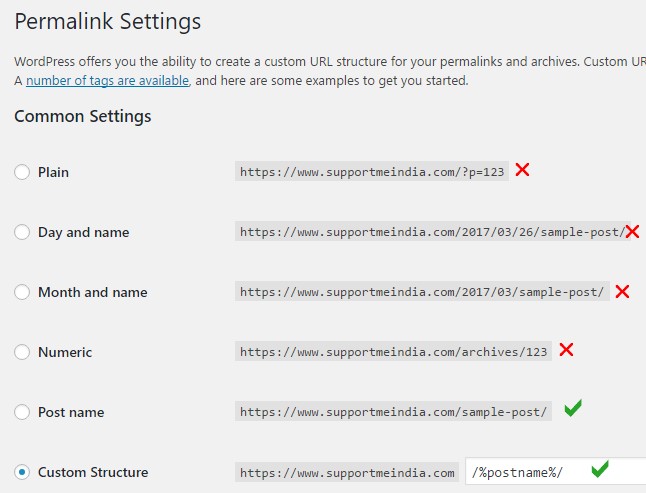Toggle the Custom Structure radio button
646x493 pixels.
click(22, 472)
